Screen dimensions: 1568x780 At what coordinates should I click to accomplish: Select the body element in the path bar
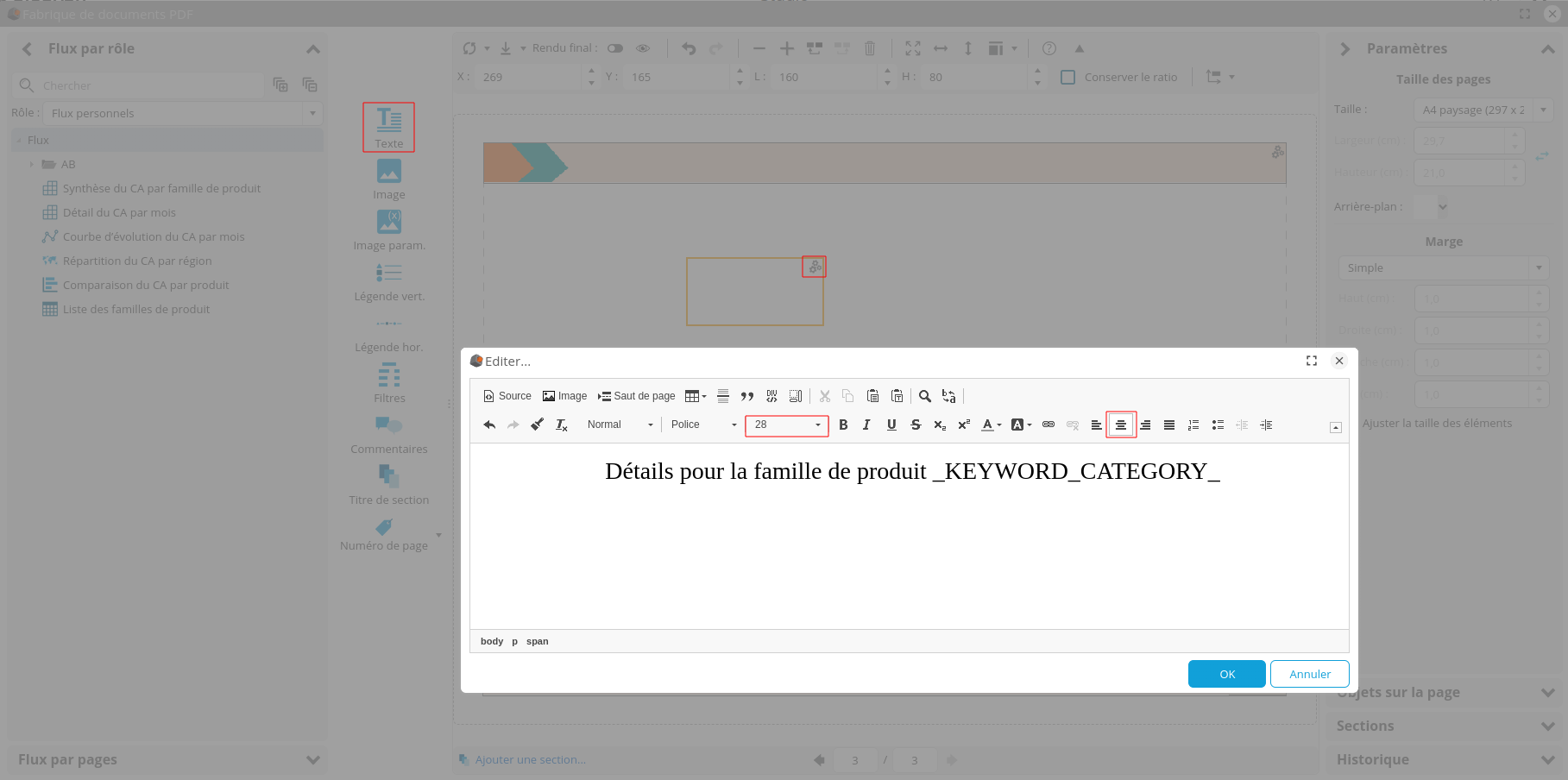pyautogui.click(x=492, y=641)
